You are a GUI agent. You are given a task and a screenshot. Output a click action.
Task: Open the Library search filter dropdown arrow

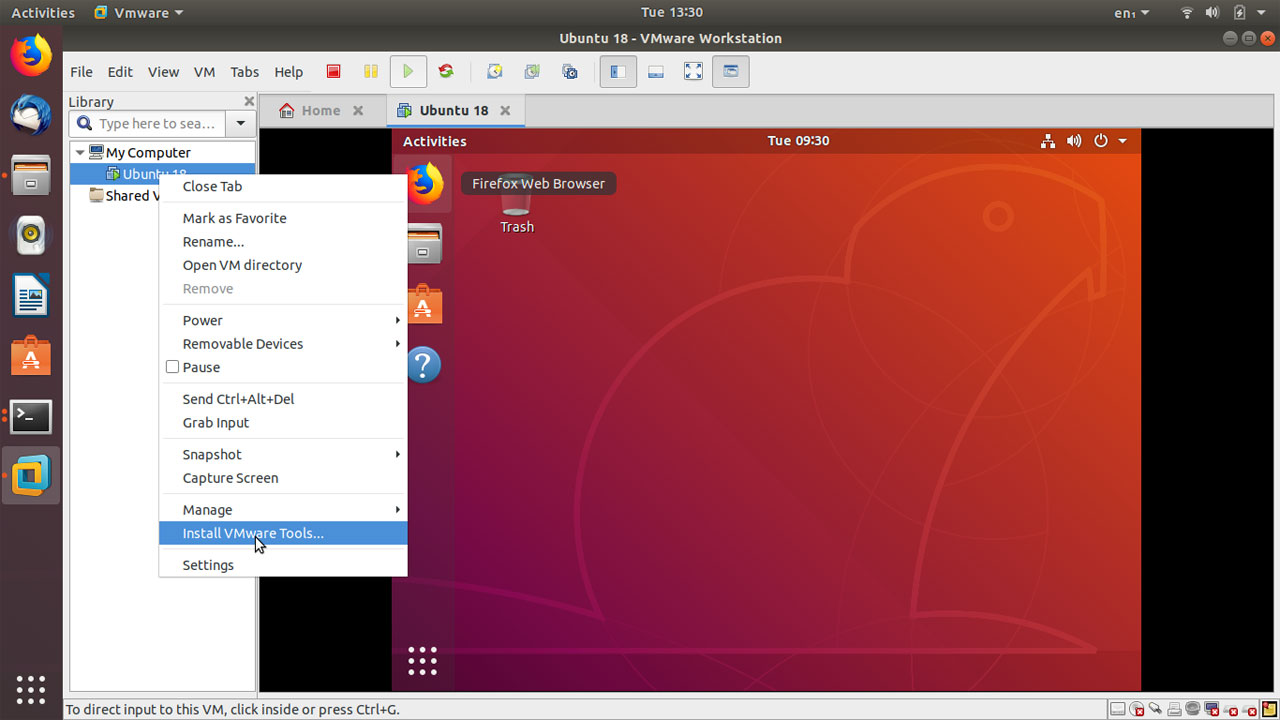(240, 123)
